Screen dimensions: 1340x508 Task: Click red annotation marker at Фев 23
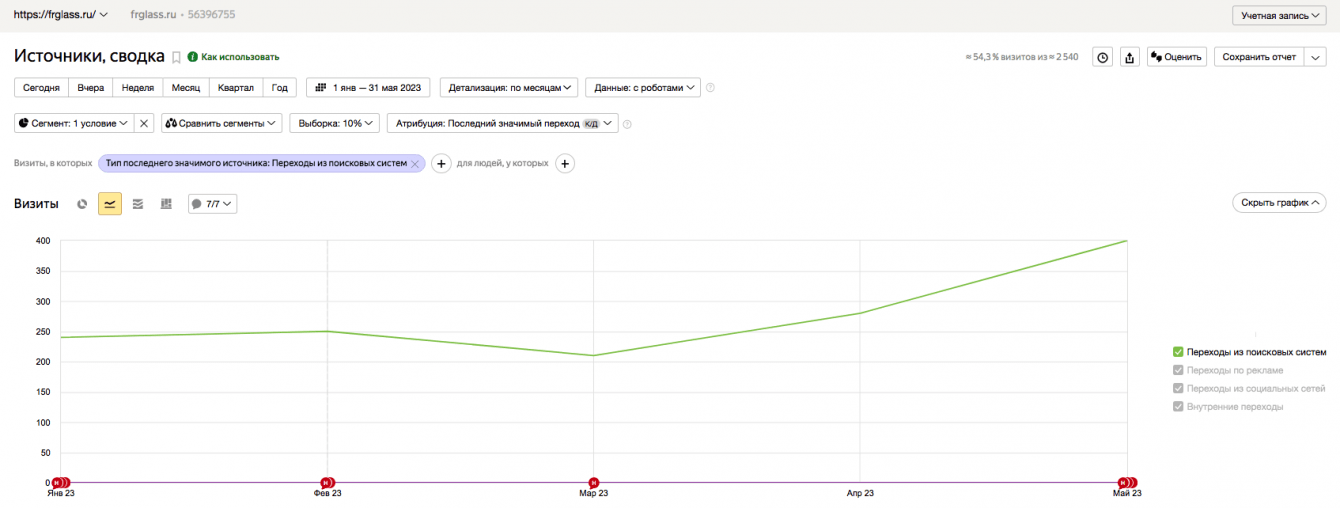(327, 483)
